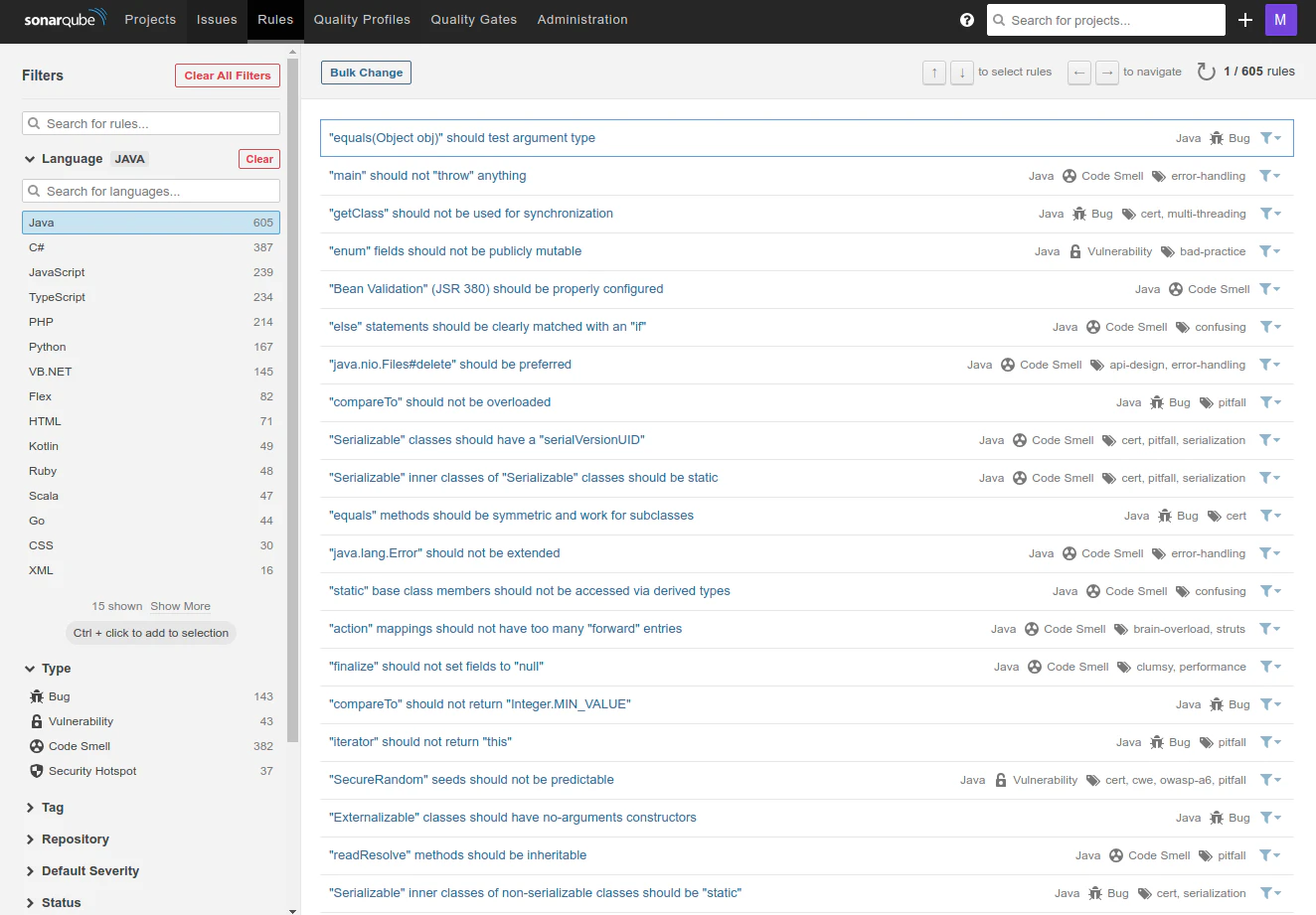Open the help question mark icon
This screenshot has height=915, width=1316.
[x=967, y=20]
